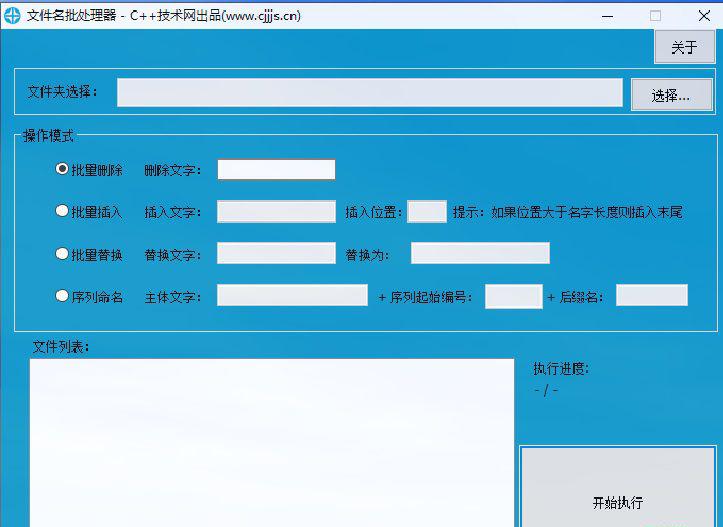Click the 替换为 input box
723x527 pixels.
click(480, 253)
